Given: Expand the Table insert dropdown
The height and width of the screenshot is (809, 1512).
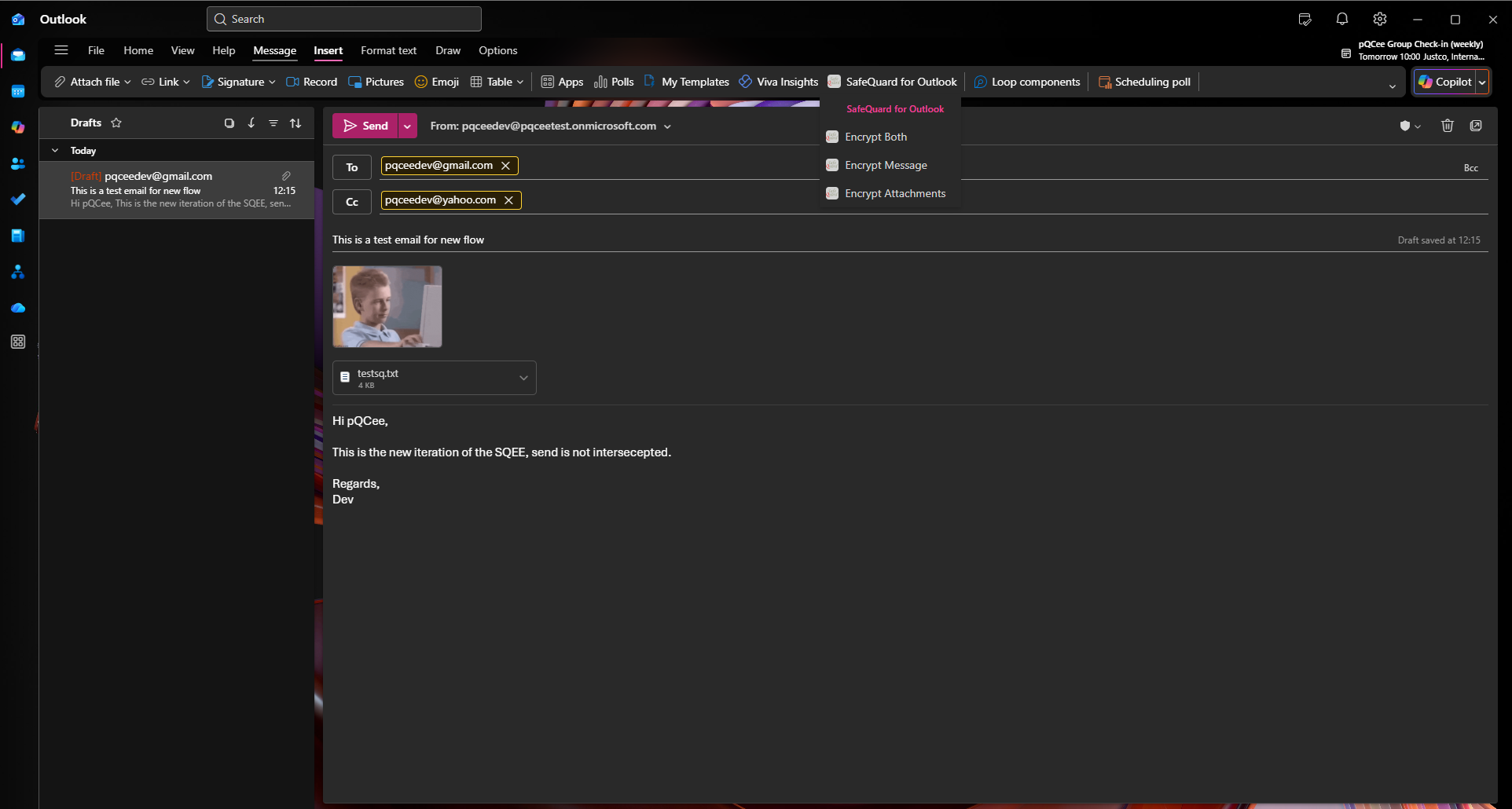Looking at the screenshot, I should 519,82.
